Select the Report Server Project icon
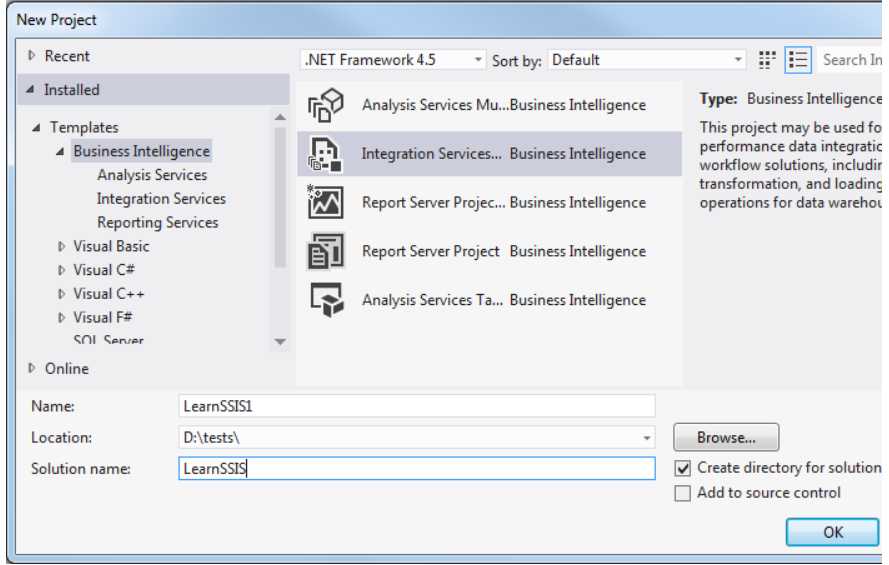The image size is (889, 565). click(325, 251)
